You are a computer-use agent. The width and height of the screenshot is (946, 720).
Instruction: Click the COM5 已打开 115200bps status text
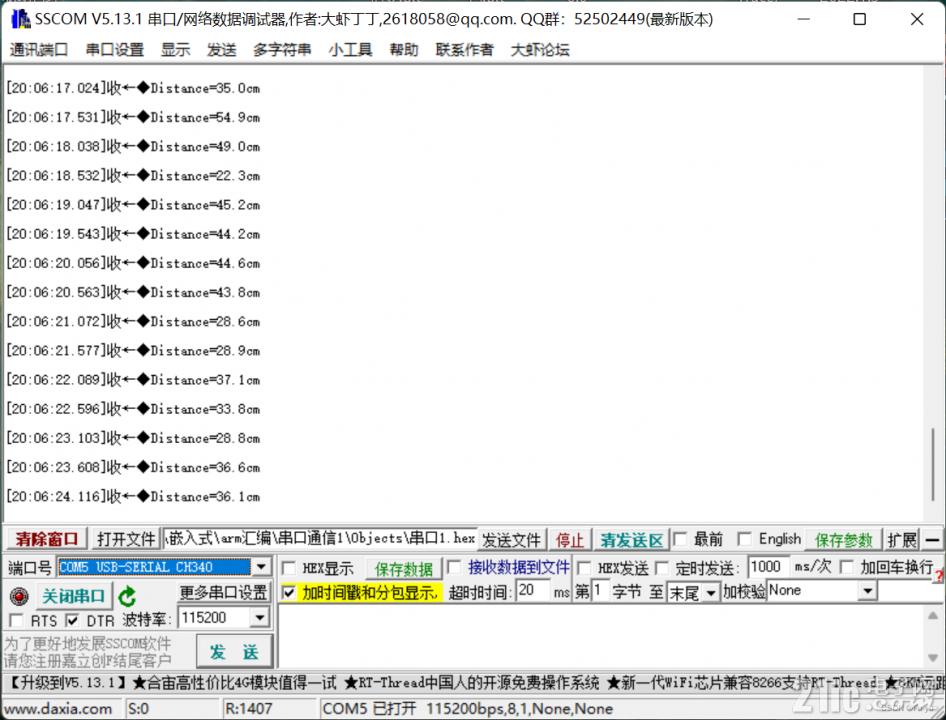pyautogui.click(x=468, y=709)
